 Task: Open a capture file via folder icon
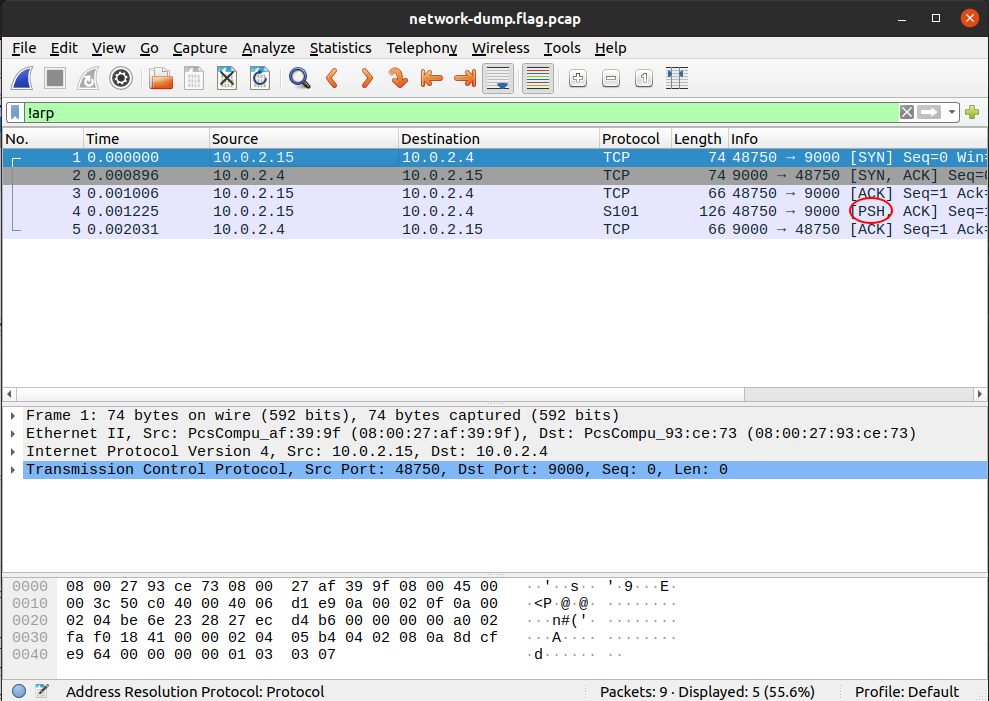tap(160, 78)
